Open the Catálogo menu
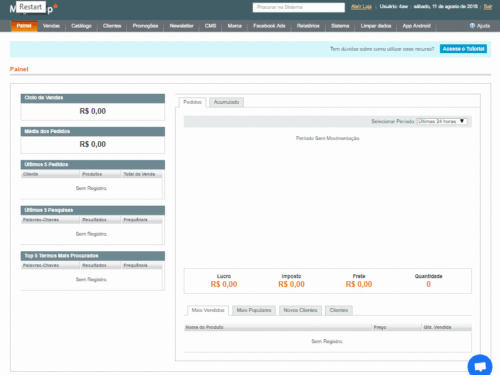500x375 pixels. (x=81, y=26)
